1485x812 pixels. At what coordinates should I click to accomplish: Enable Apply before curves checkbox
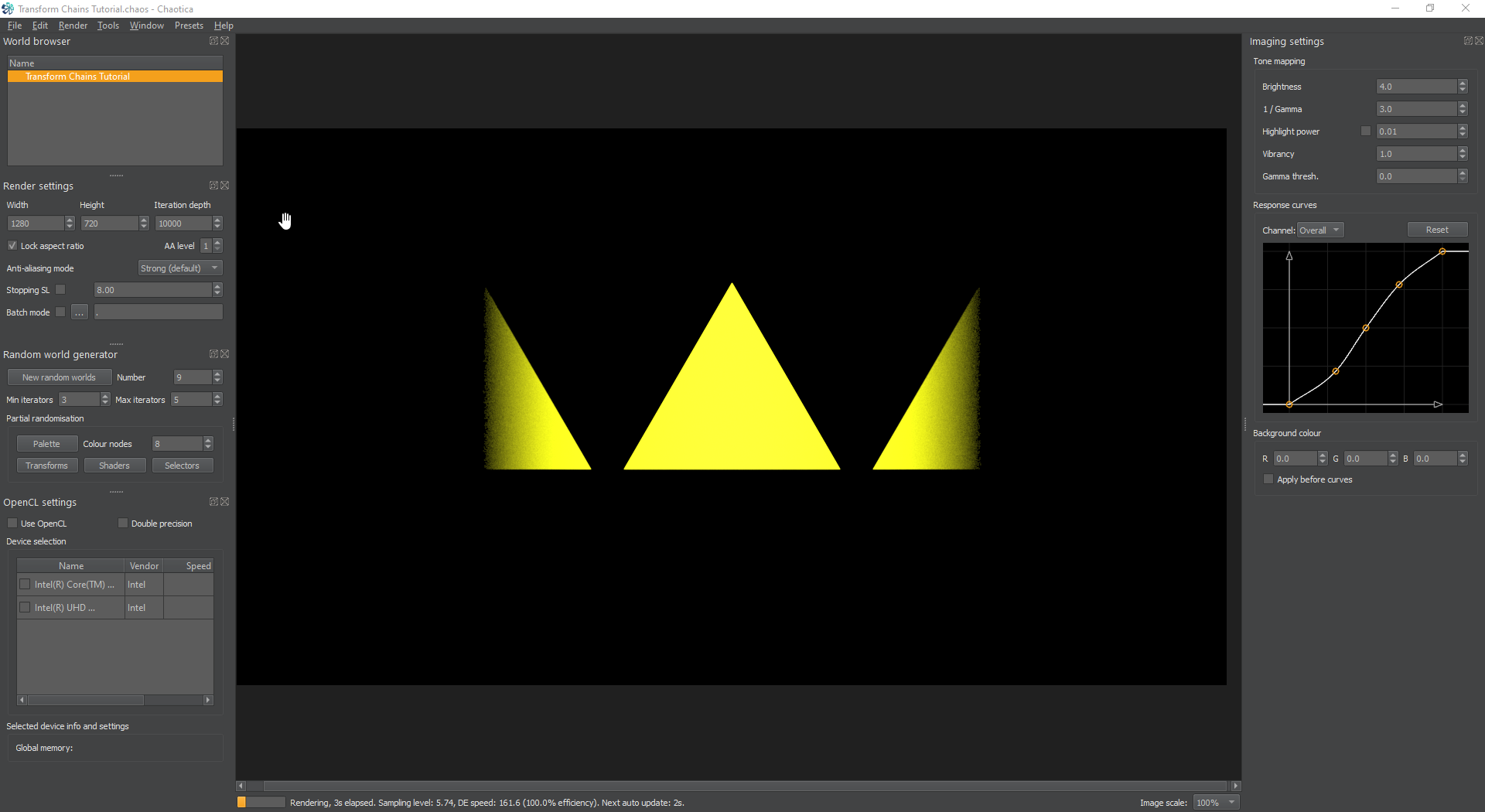[x=1268, y=479]
